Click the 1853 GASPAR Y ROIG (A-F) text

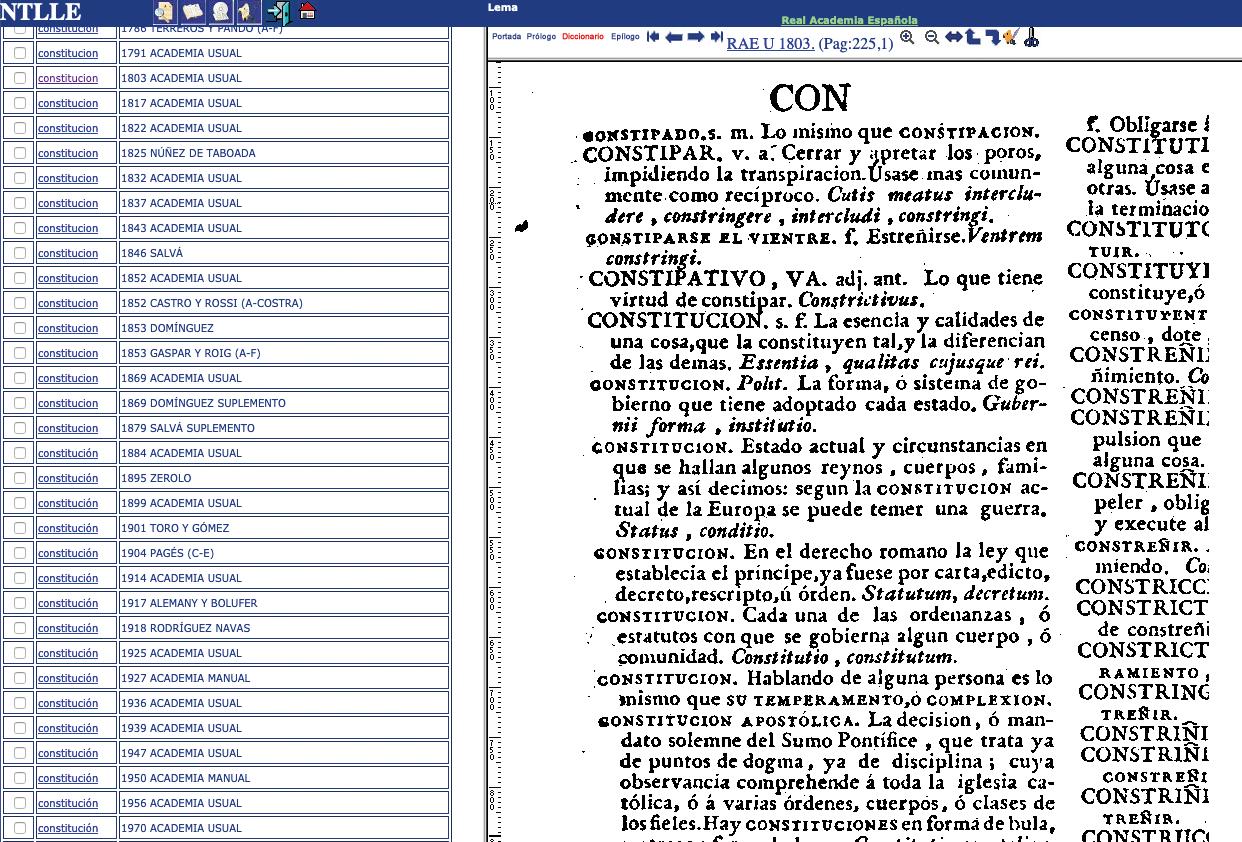click(191, 353)
